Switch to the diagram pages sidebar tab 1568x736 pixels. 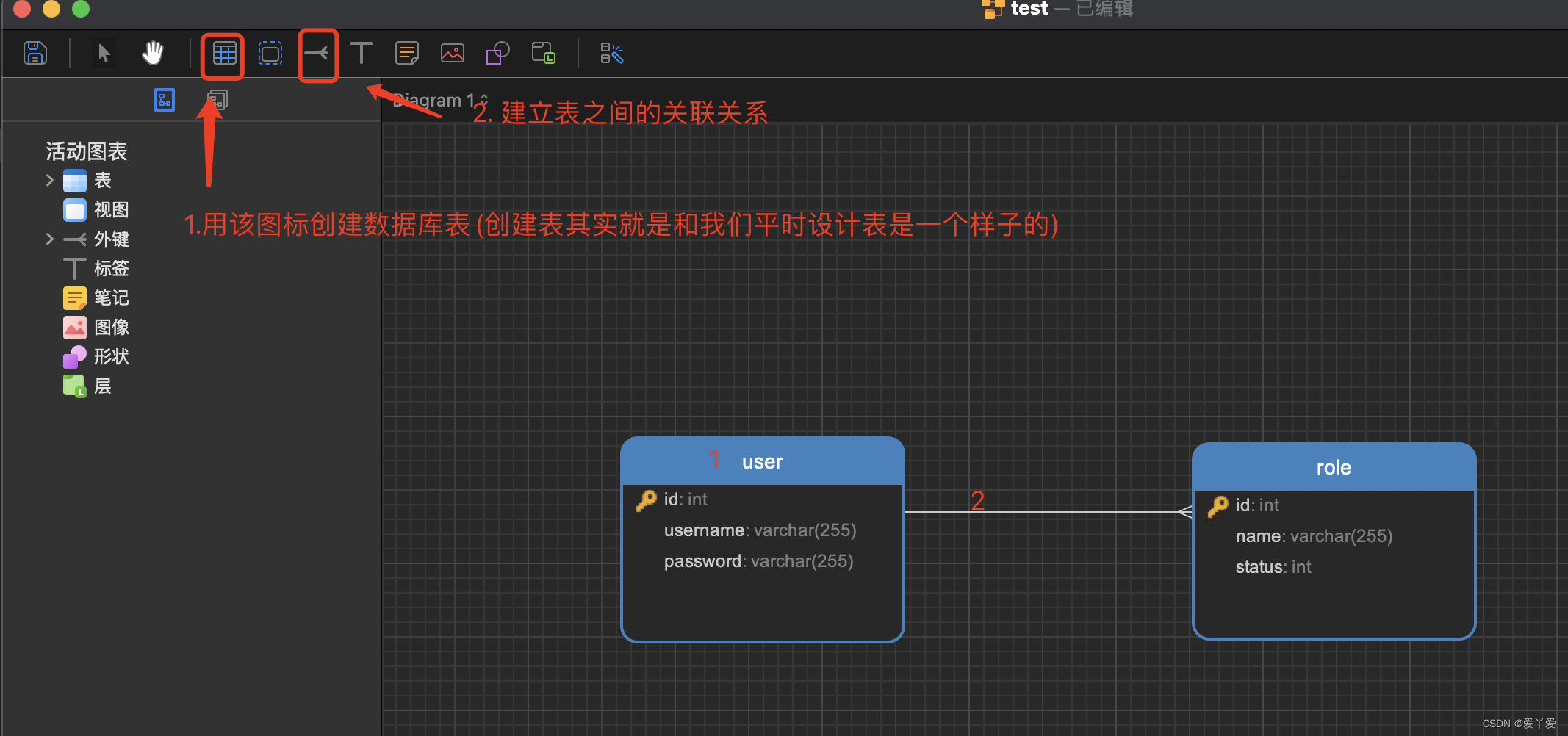217,100
